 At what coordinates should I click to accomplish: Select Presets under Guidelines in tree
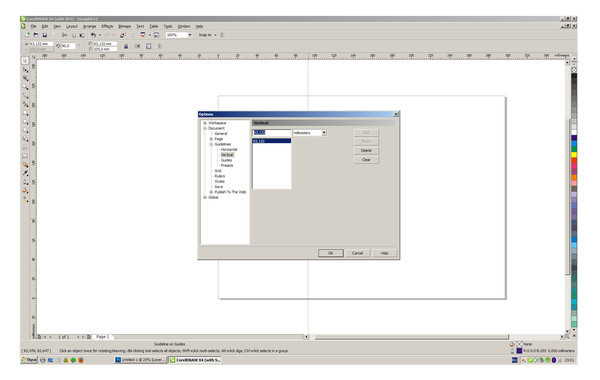click(227, 166)
